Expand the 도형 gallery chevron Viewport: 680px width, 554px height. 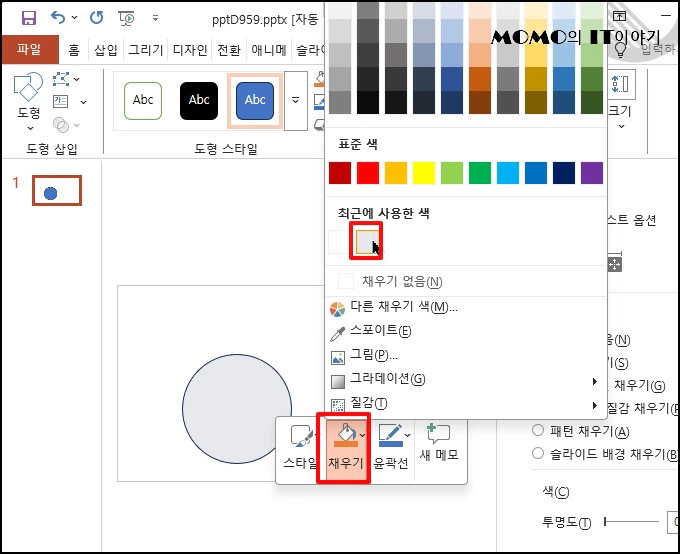[30, 128]
